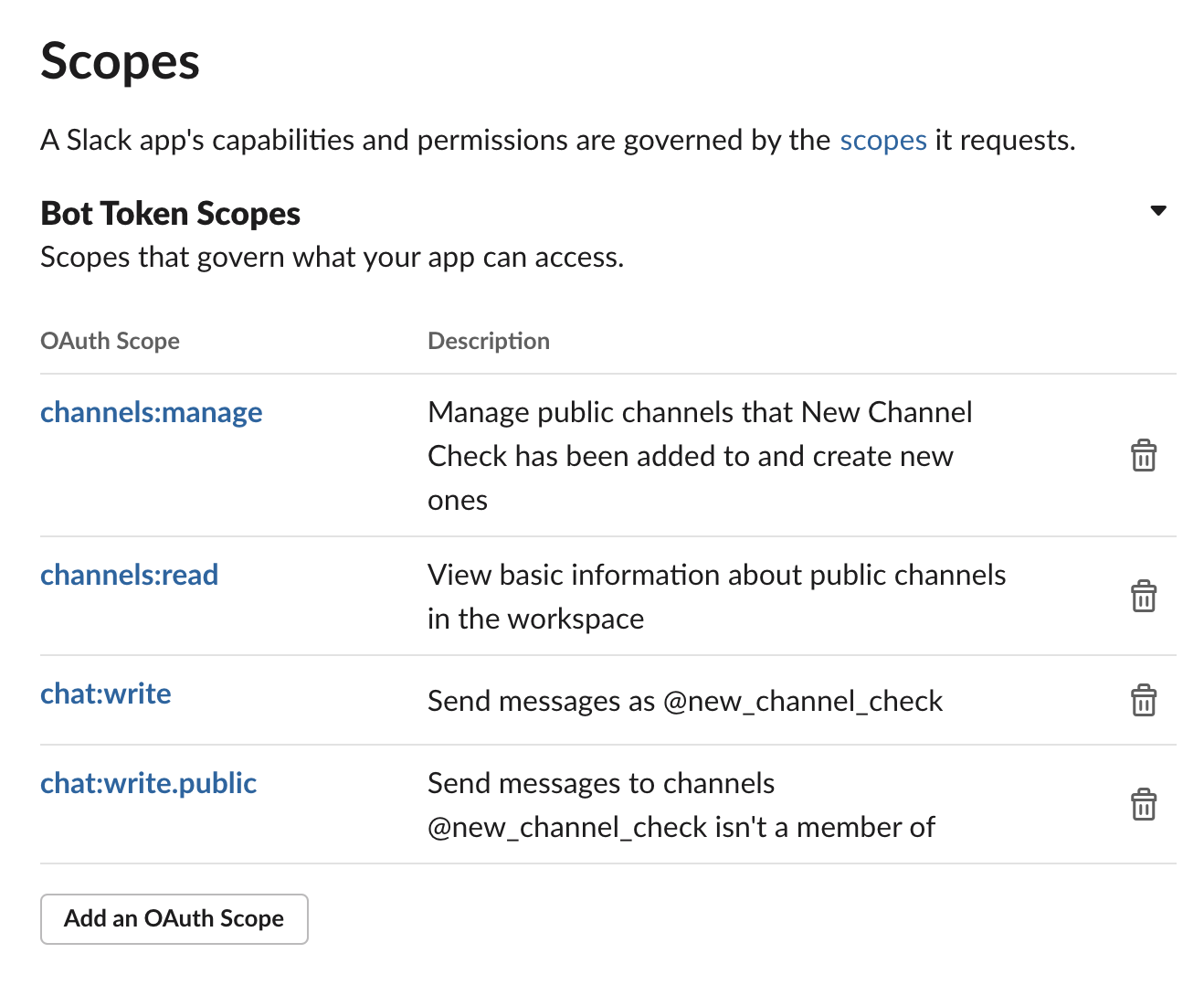This screenshot has height=985, width=1204.
Task: Open the chat:write.public scope link
Action: point(149,783)
